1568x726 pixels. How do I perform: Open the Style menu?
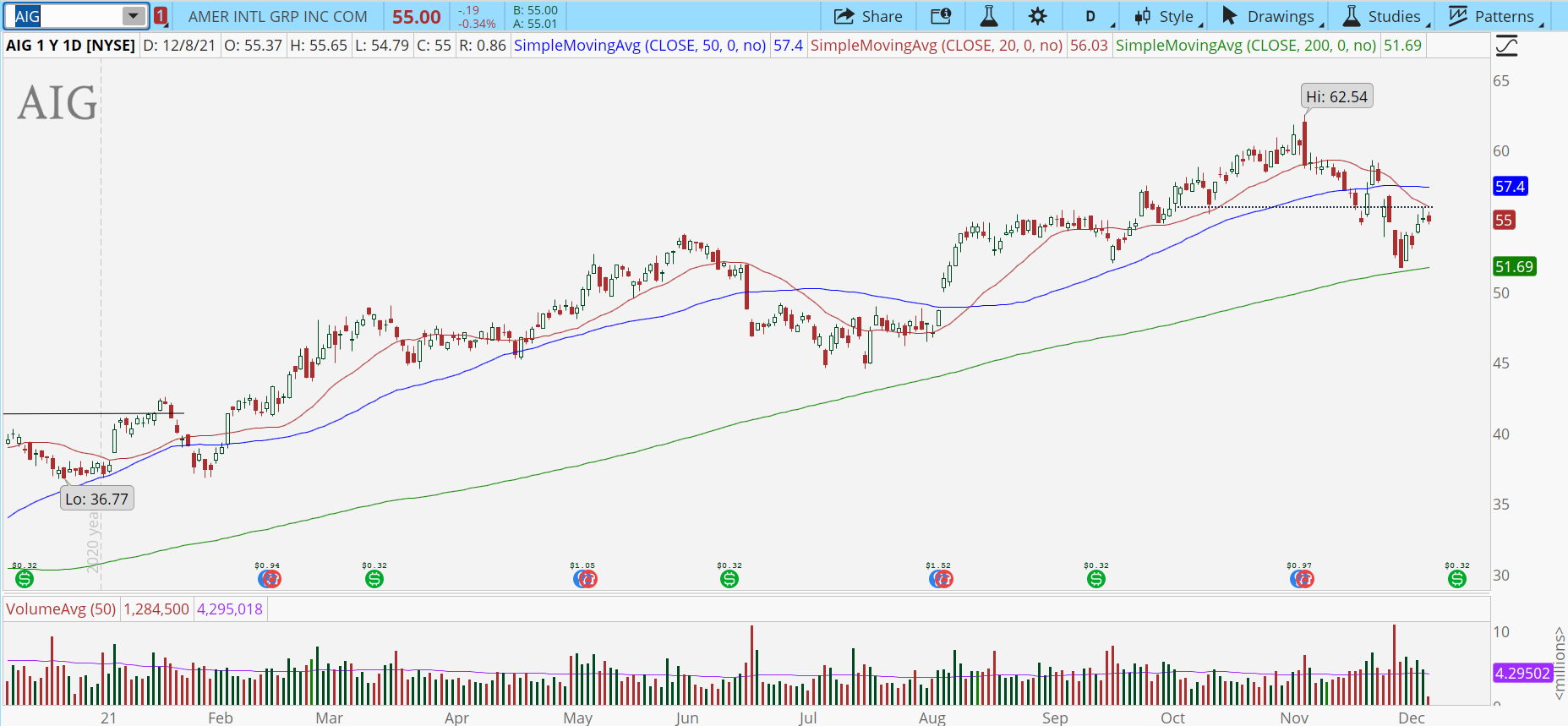pos(1167,16)
